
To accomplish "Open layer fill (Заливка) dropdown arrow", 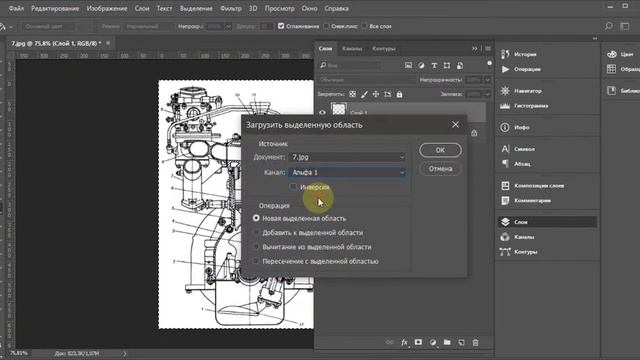I will (487, 94).
